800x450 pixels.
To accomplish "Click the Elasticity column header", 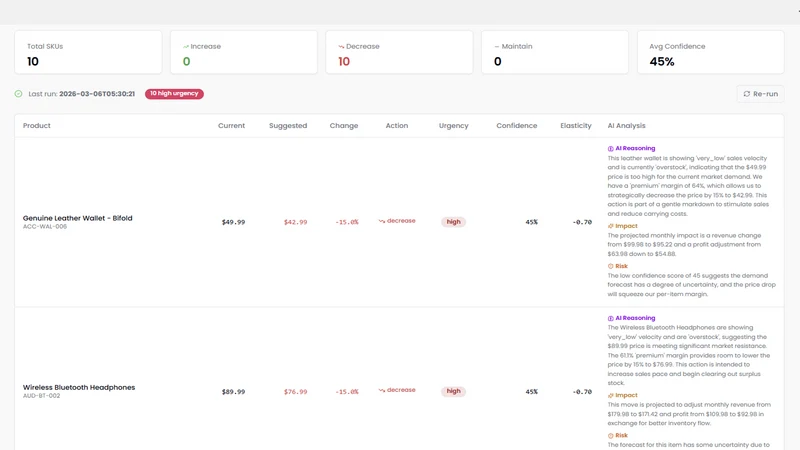I will pyautogui.click(x=576, y=126).
